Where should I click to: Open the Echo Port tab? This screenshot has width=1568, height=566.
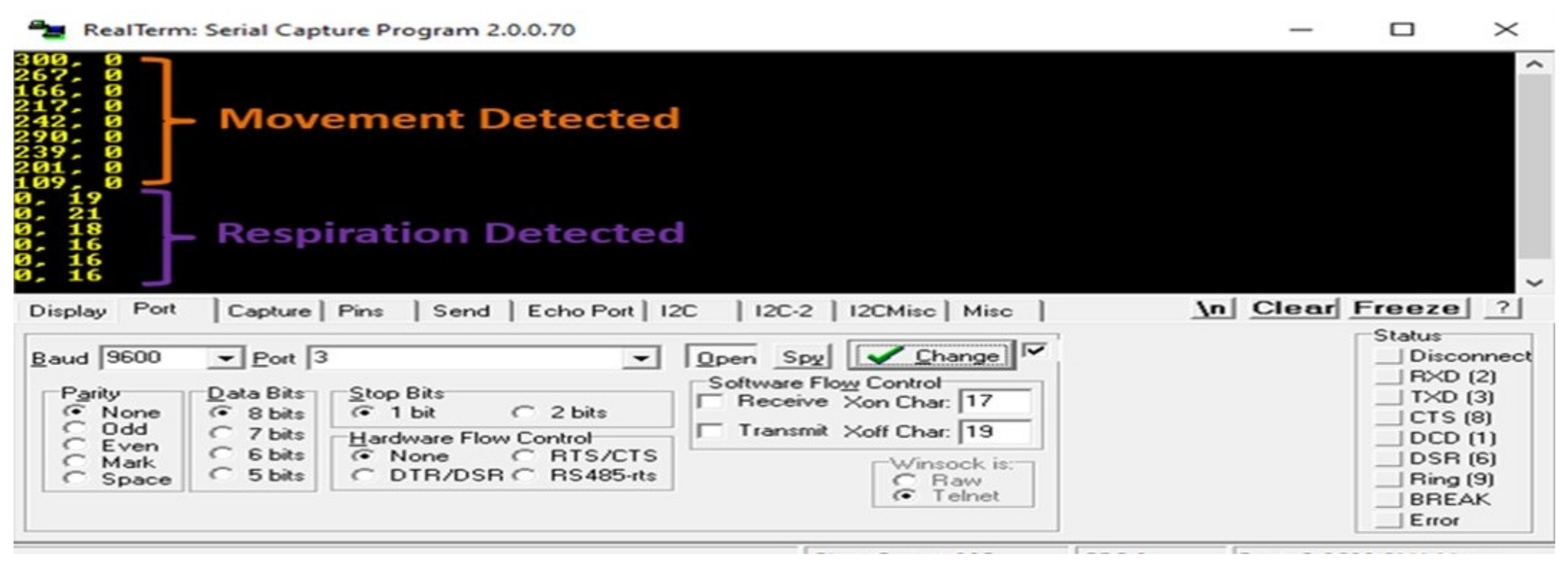(580, 311)
